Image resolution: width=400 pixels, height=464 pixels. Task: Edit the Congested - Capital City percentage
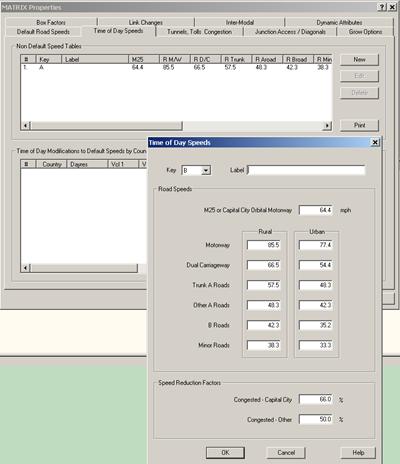[x=316, y=399]
